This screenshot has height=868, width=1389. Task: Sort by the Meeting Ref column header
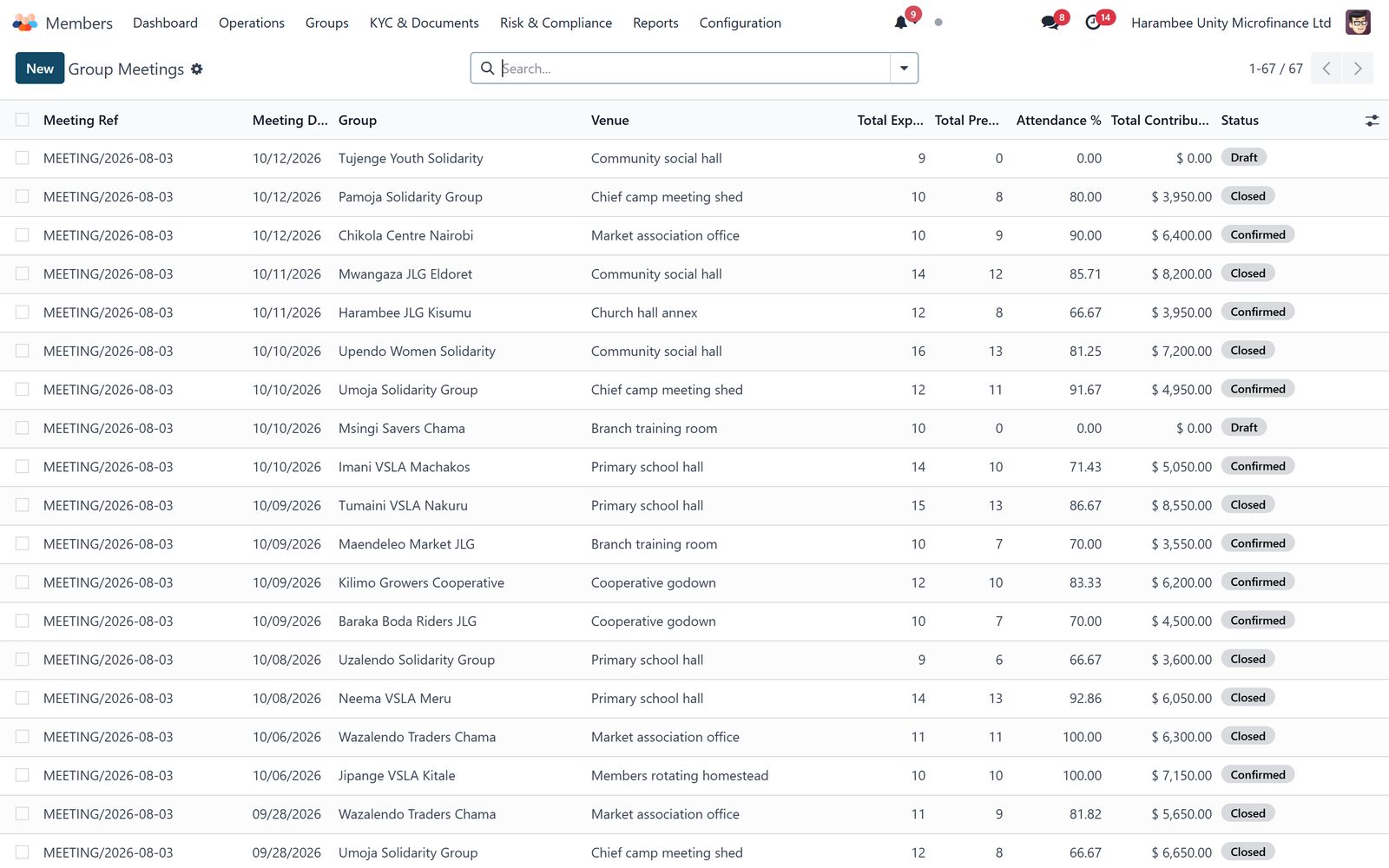[81, 121]
